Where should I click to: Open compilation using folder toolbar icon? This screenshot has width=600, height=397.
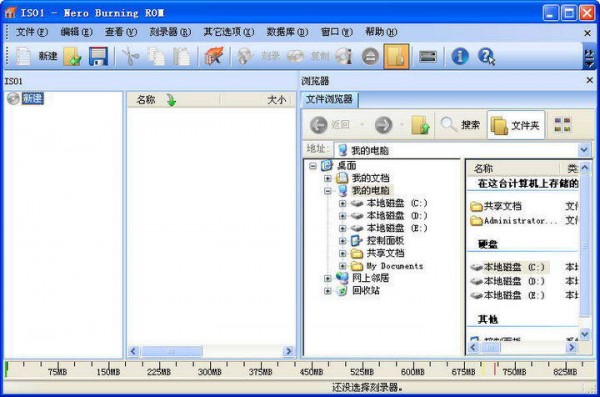(x=72, y=57)
